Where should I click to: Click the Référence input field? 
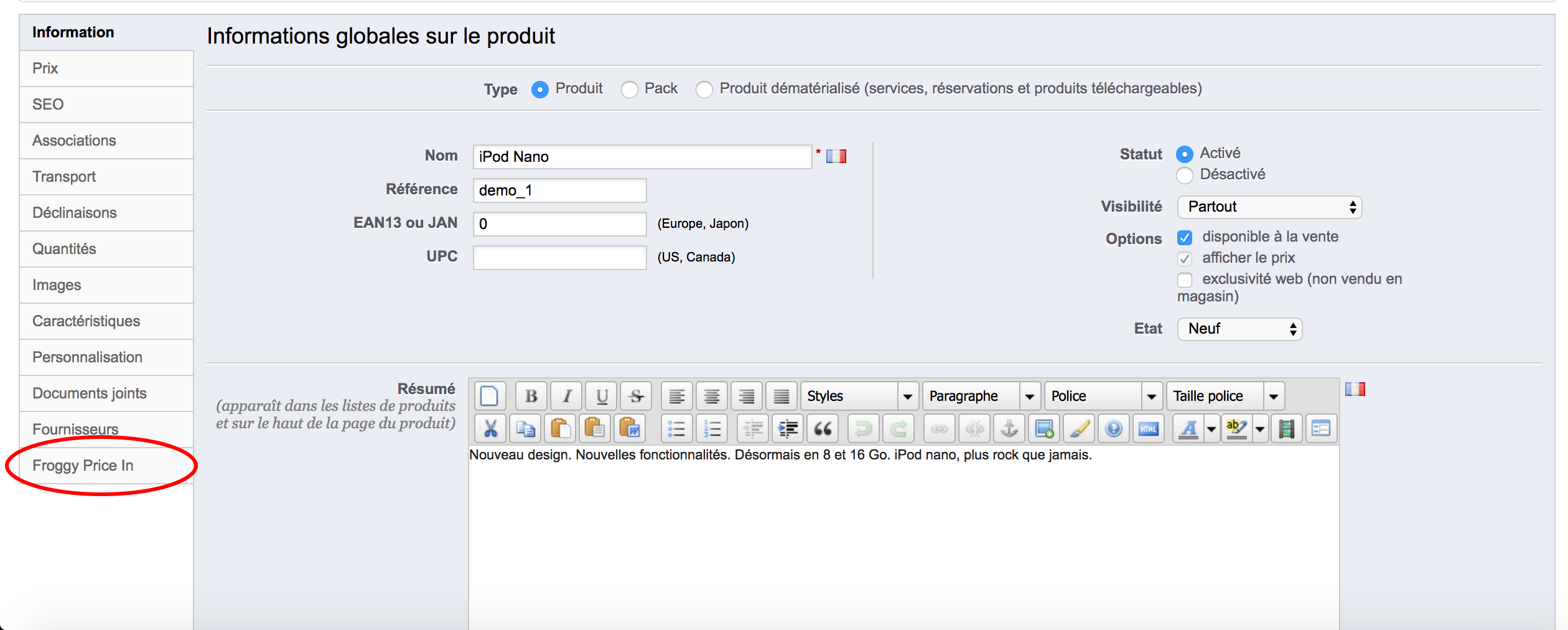click(x=559, y=190)
